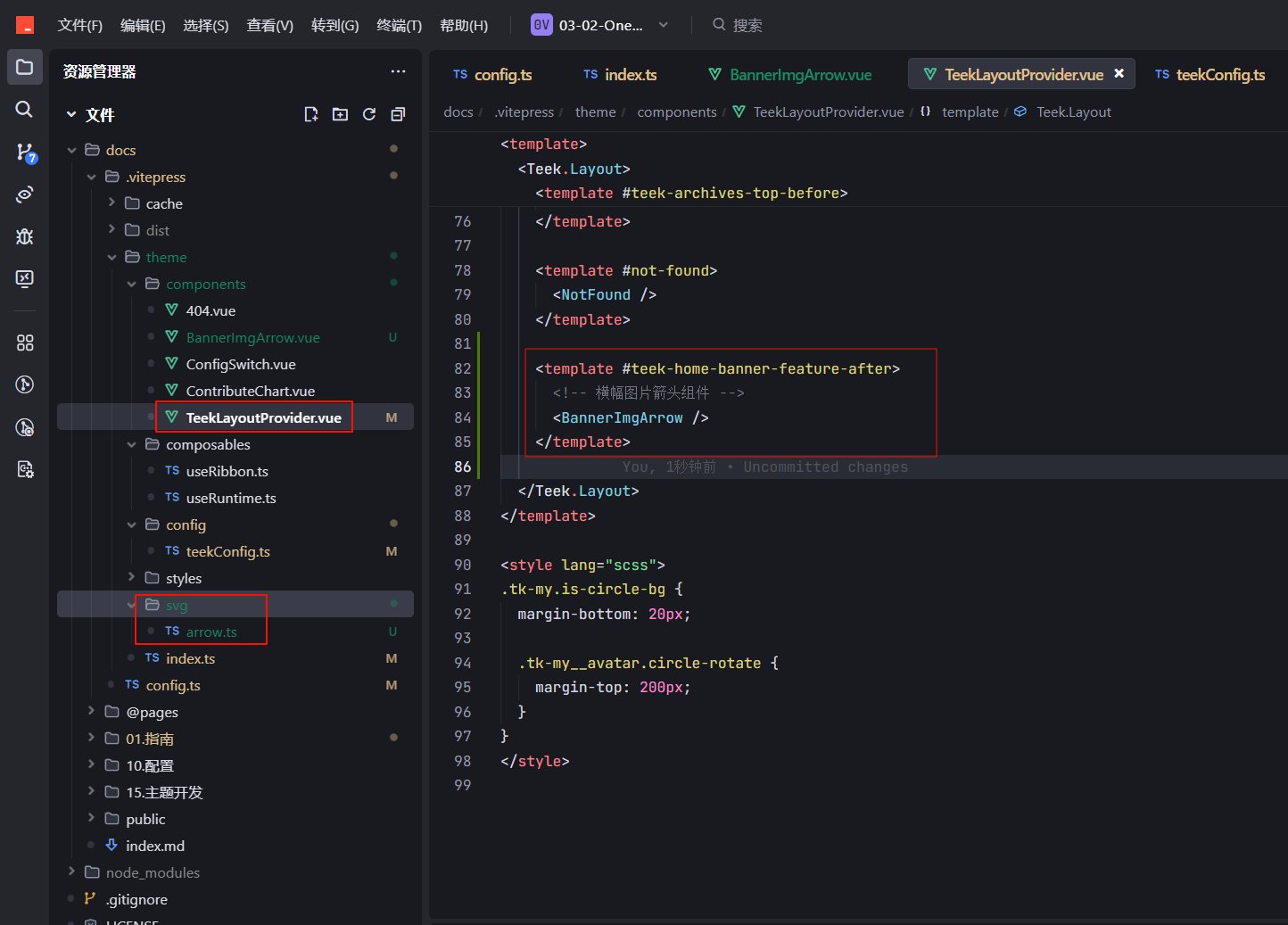Switch to teekConfig.ts editor tab
Viewport: 1288px width, 925px height.
[x=1210, y=74]
